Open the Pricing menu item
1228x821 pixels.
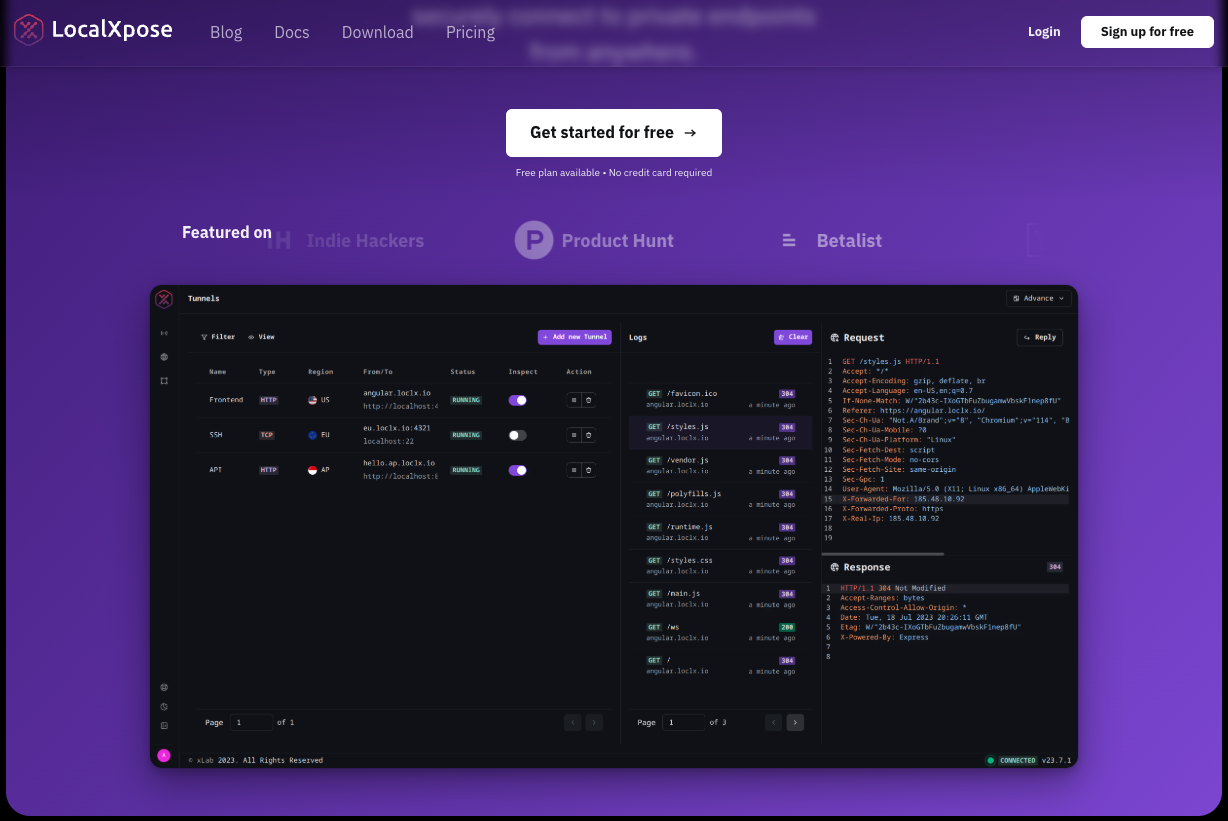click(470, 32)
